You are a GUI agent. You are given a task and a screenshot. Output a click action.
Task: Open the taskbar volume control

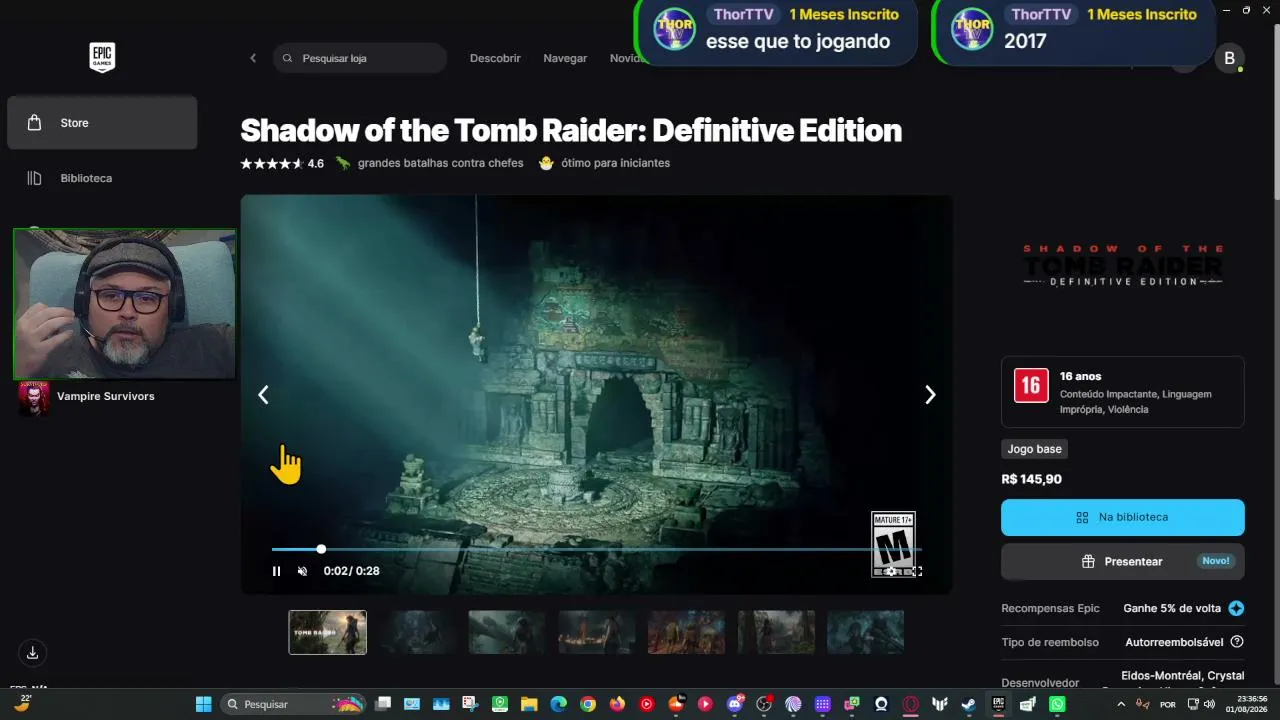tap(1209, 704)
